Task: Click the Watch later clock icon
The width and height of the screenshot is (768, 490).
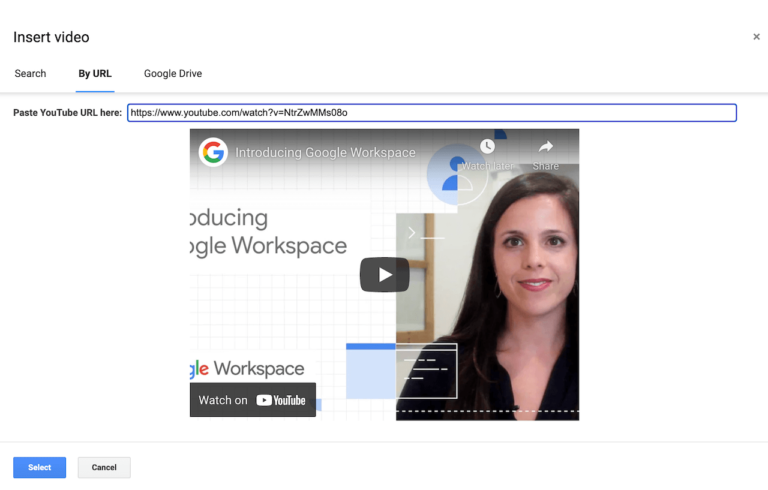Action: (x=487, y=146)
